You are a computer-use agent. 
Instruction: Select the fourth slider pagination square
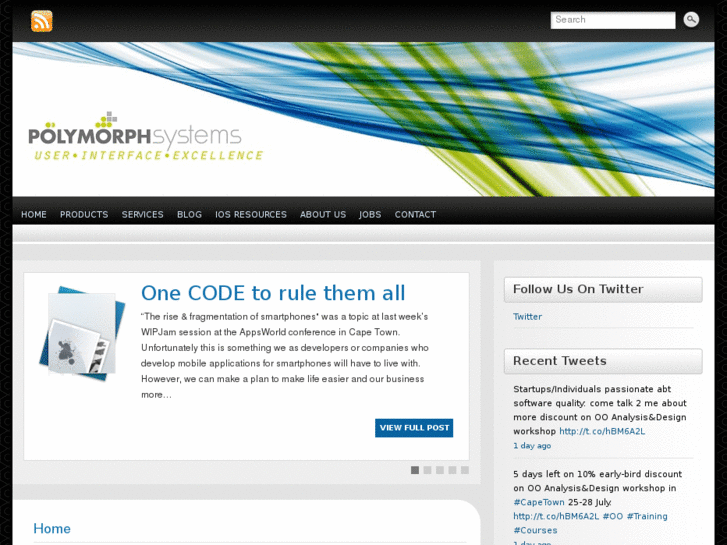coord(453,470)
